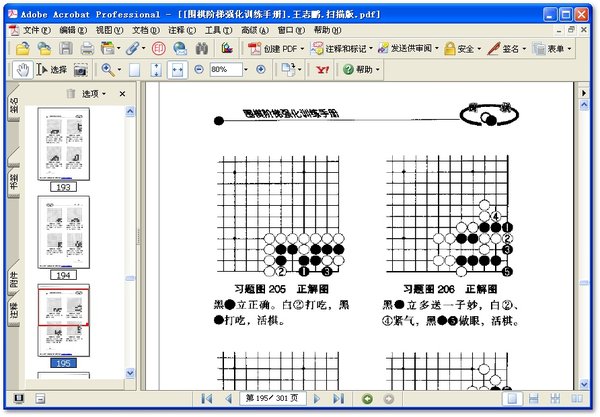This screenshot has height=417, width=600.
Task: Open the Window menu (窗口)
Action: click(x=291, y=30)
